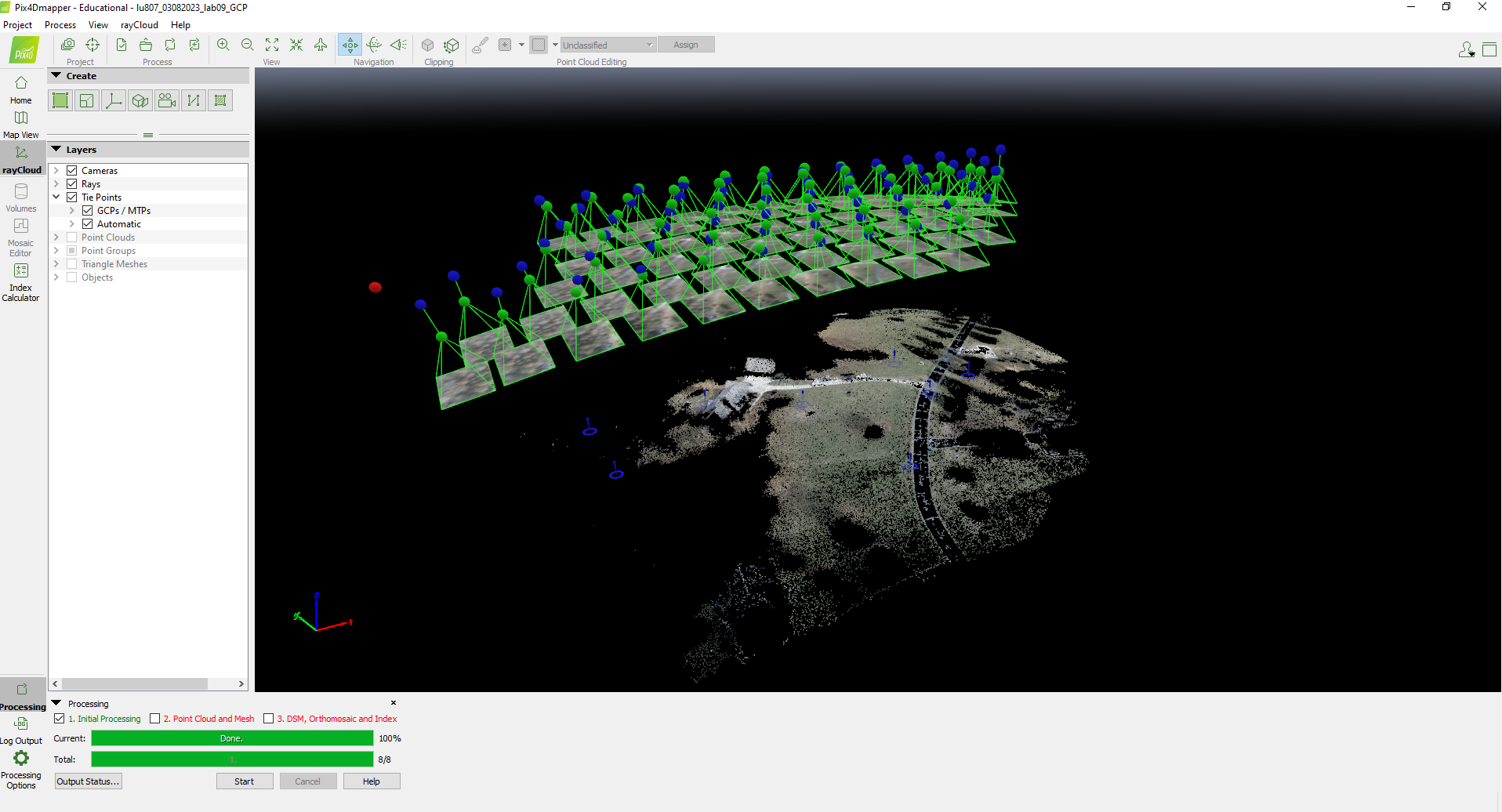Open the GCP/MTP Manager crosshair icon

pos(93,45)
